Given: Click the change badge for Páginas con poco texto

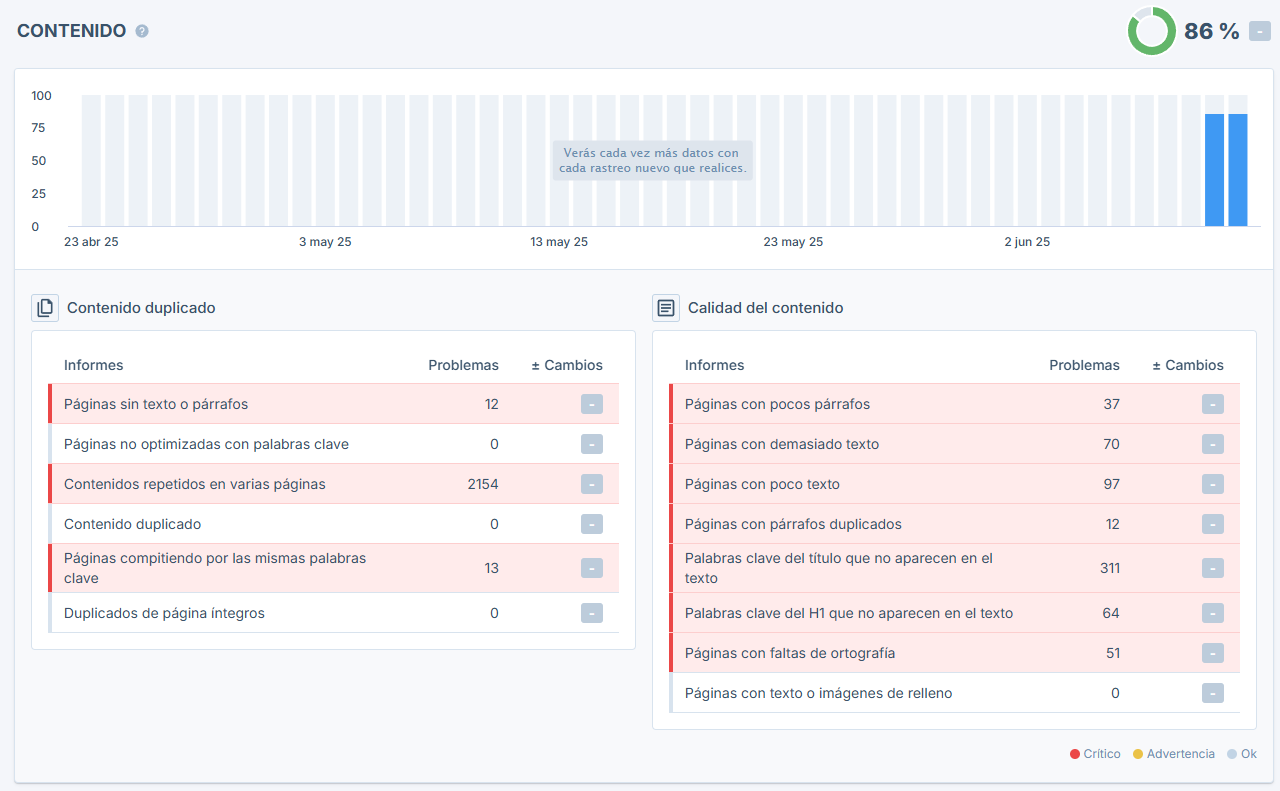Looking at the screenshot, I should coord(1213,484).
